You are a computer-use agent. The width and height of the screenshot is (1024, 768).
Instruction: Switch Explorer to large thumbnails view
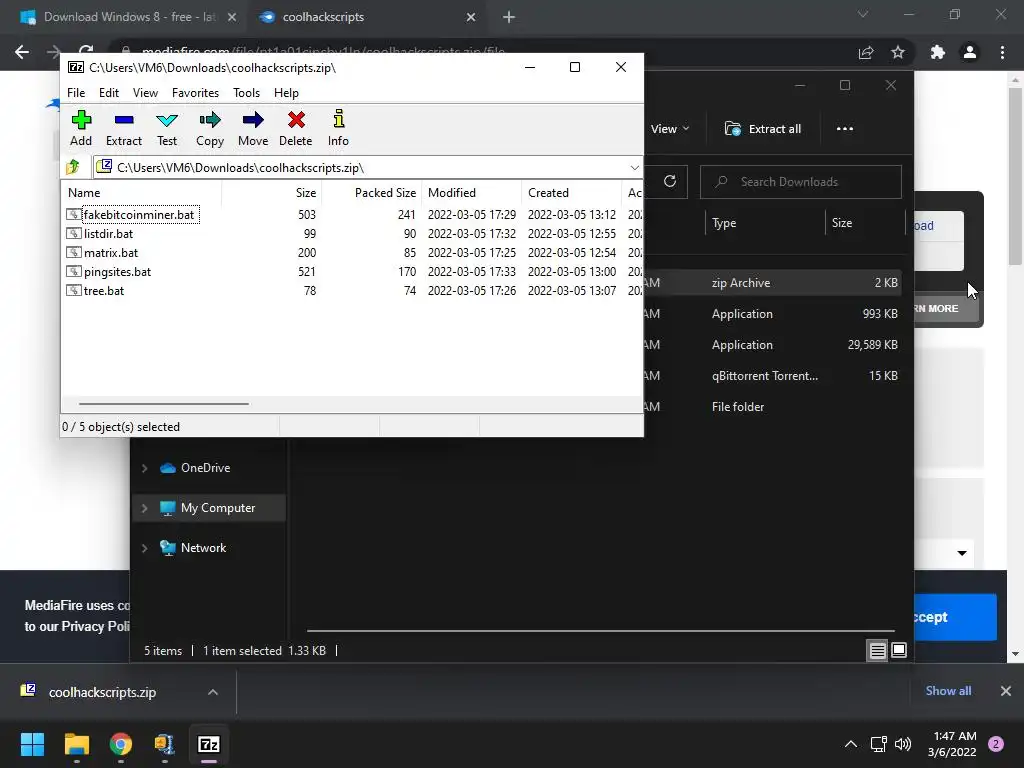pyautogui.click(x=899, y=650)
